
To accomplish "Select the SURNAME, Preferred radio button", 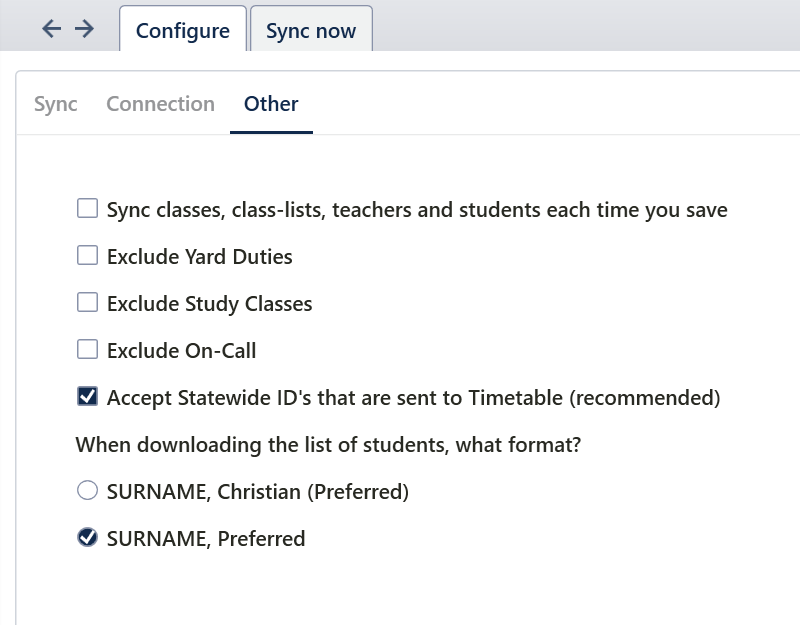I will 88,538.
